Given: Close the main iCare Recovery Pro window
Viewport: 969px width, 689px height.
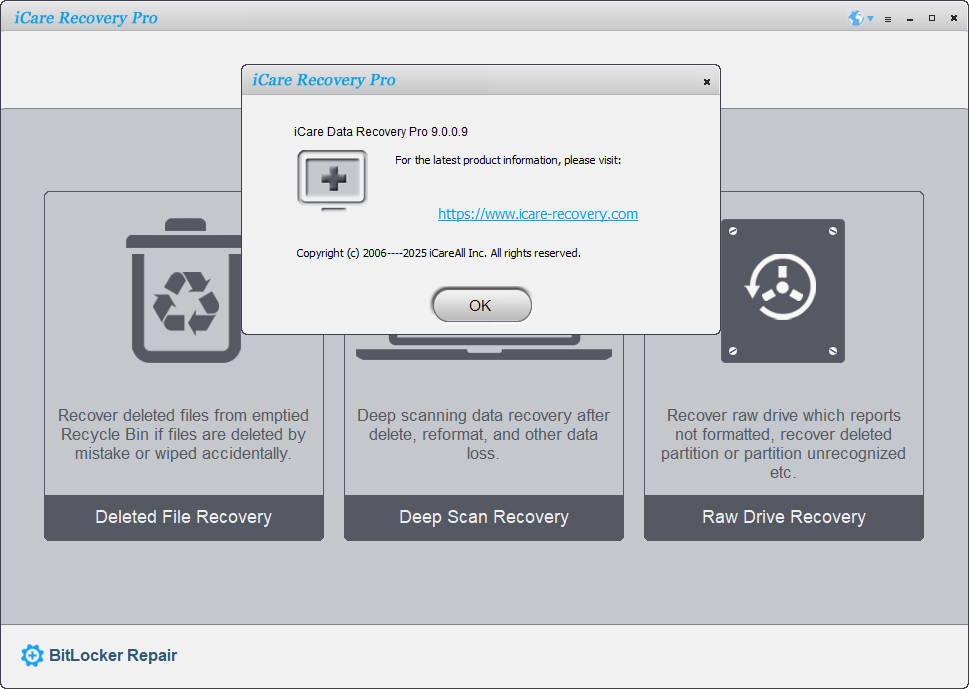Looking at the screenshot, I should click(x=954, y=19).
